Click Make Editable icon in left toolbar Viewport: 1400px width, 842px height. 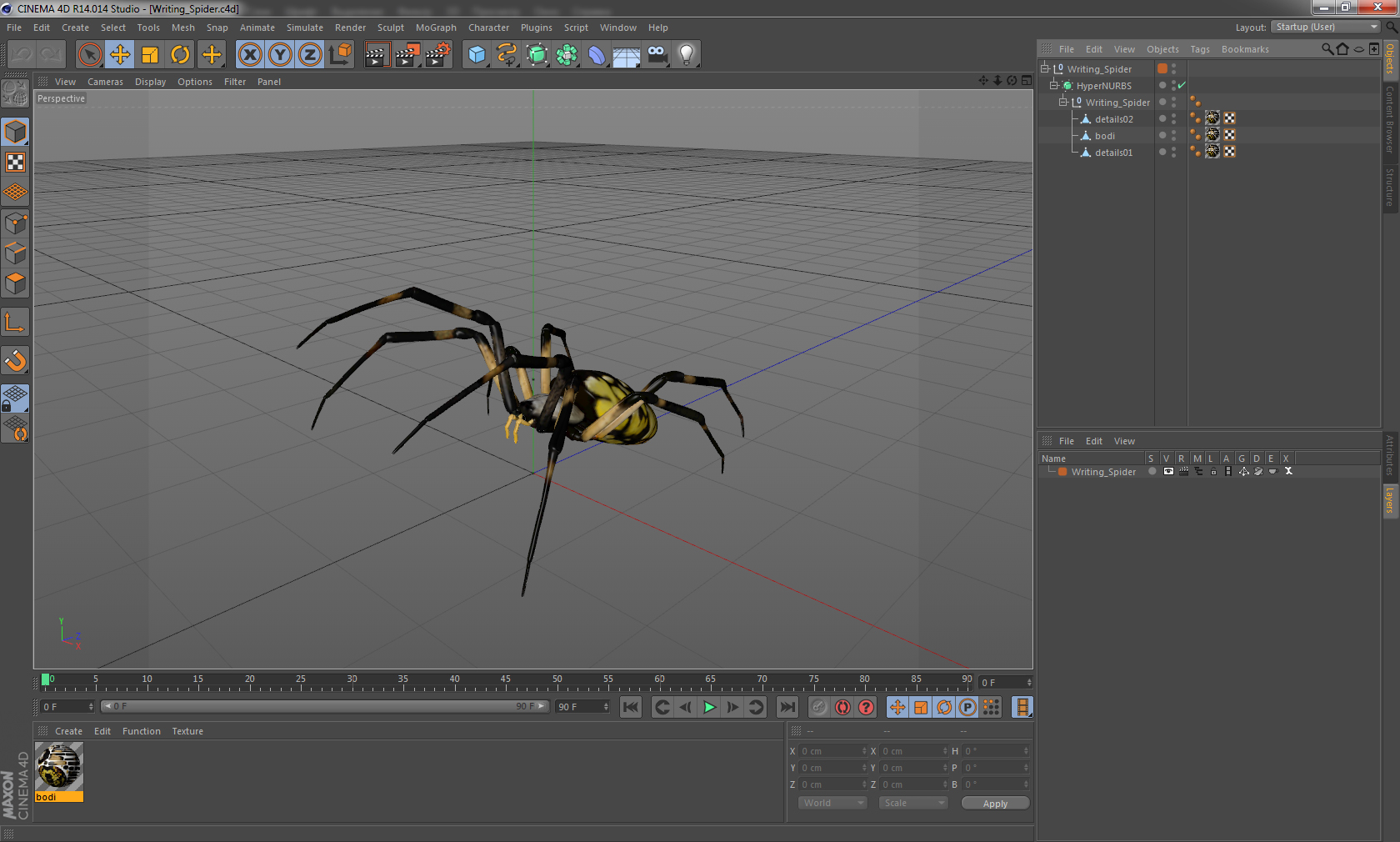[x=15, y=93]
